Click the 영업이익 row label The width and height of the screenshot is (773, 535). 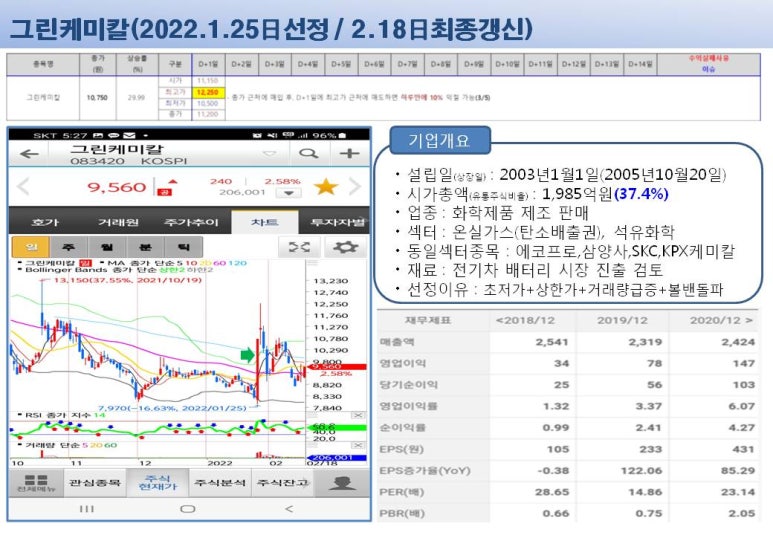tap(402, 363)
